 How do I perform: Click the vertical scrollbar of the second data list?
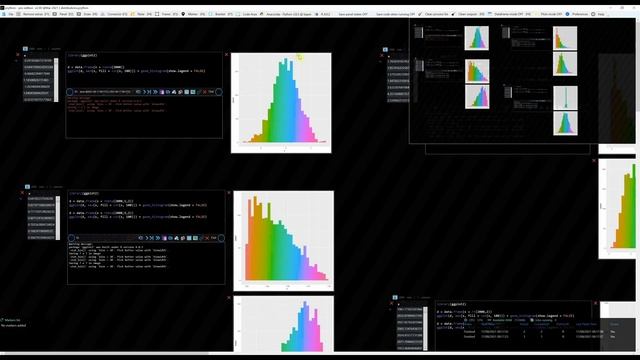pos(58,218)
